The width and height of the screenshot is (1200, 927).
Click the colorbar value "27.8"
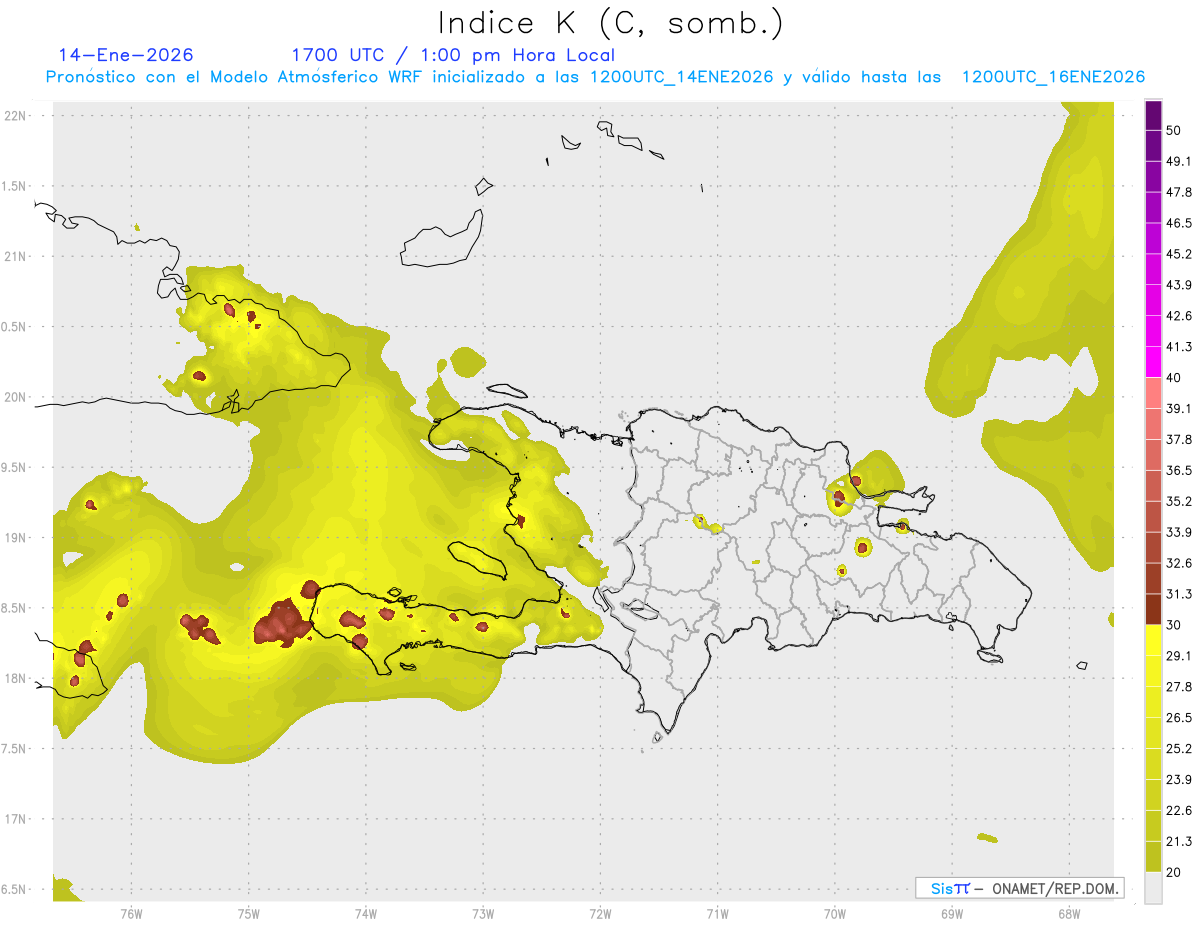[x=1179, y=687]
